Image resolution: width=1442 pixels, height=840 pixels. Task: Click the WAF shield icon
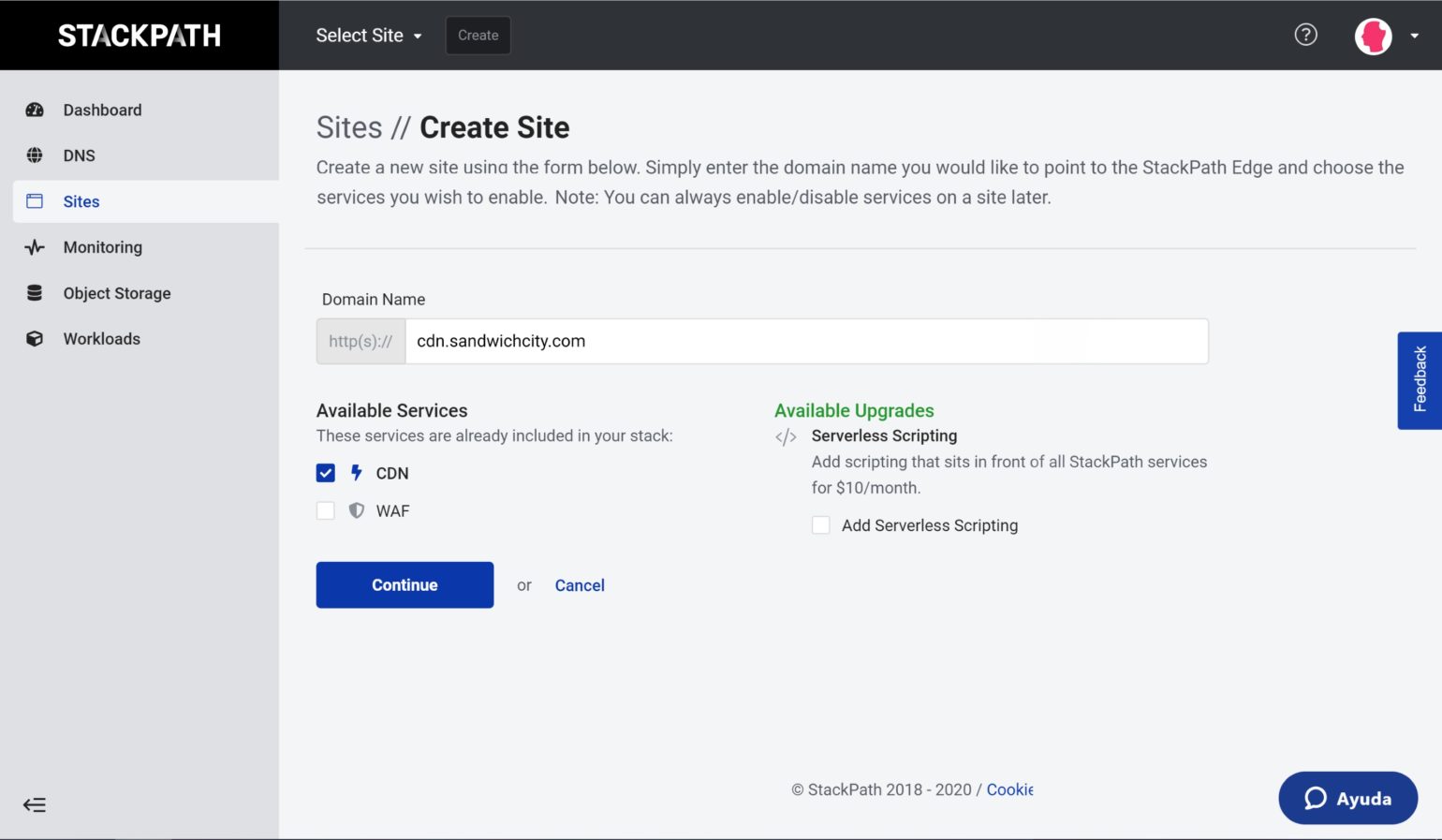pos(357,510)
